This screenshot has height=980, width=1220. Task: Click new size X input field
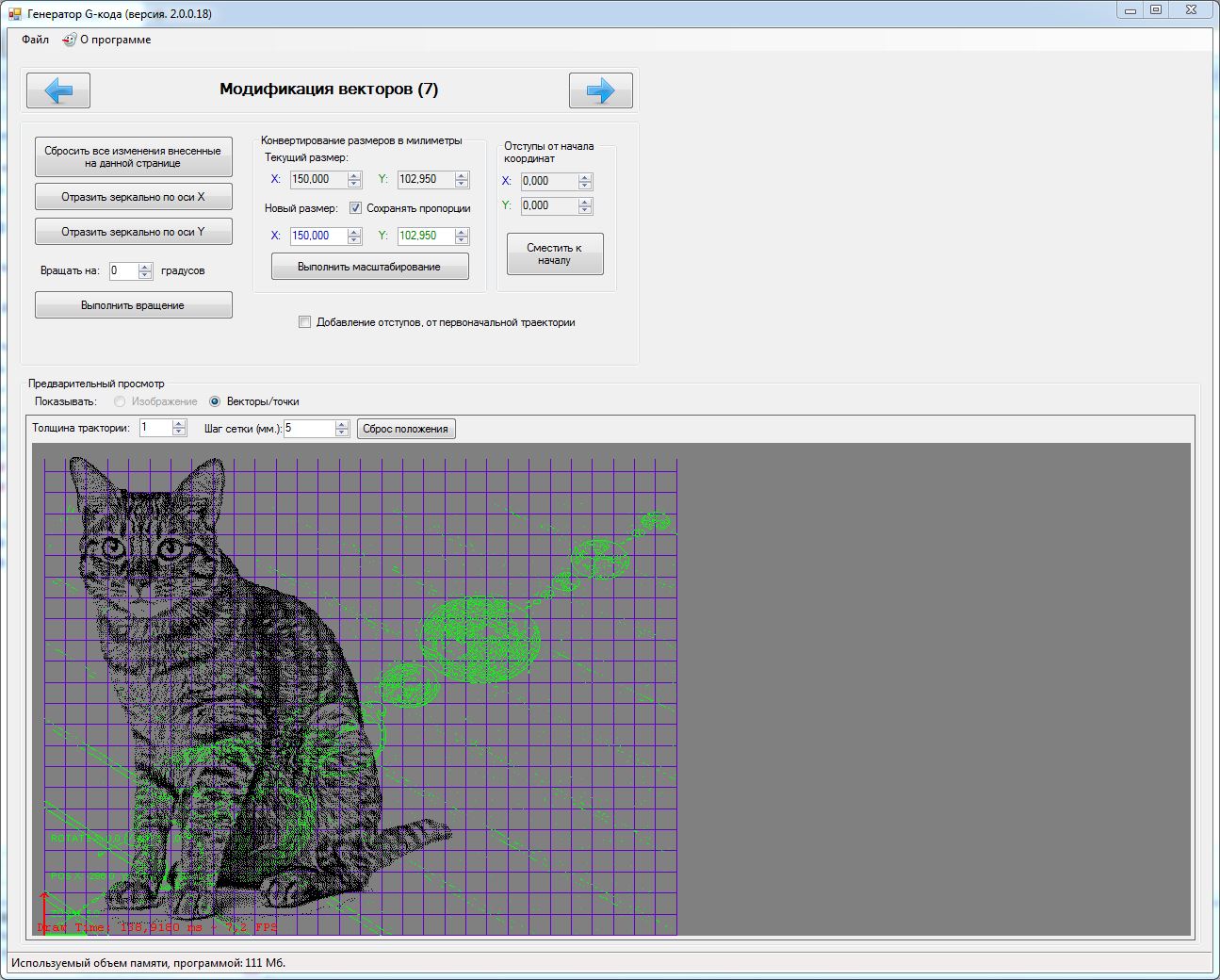click(x=318, y=236)
